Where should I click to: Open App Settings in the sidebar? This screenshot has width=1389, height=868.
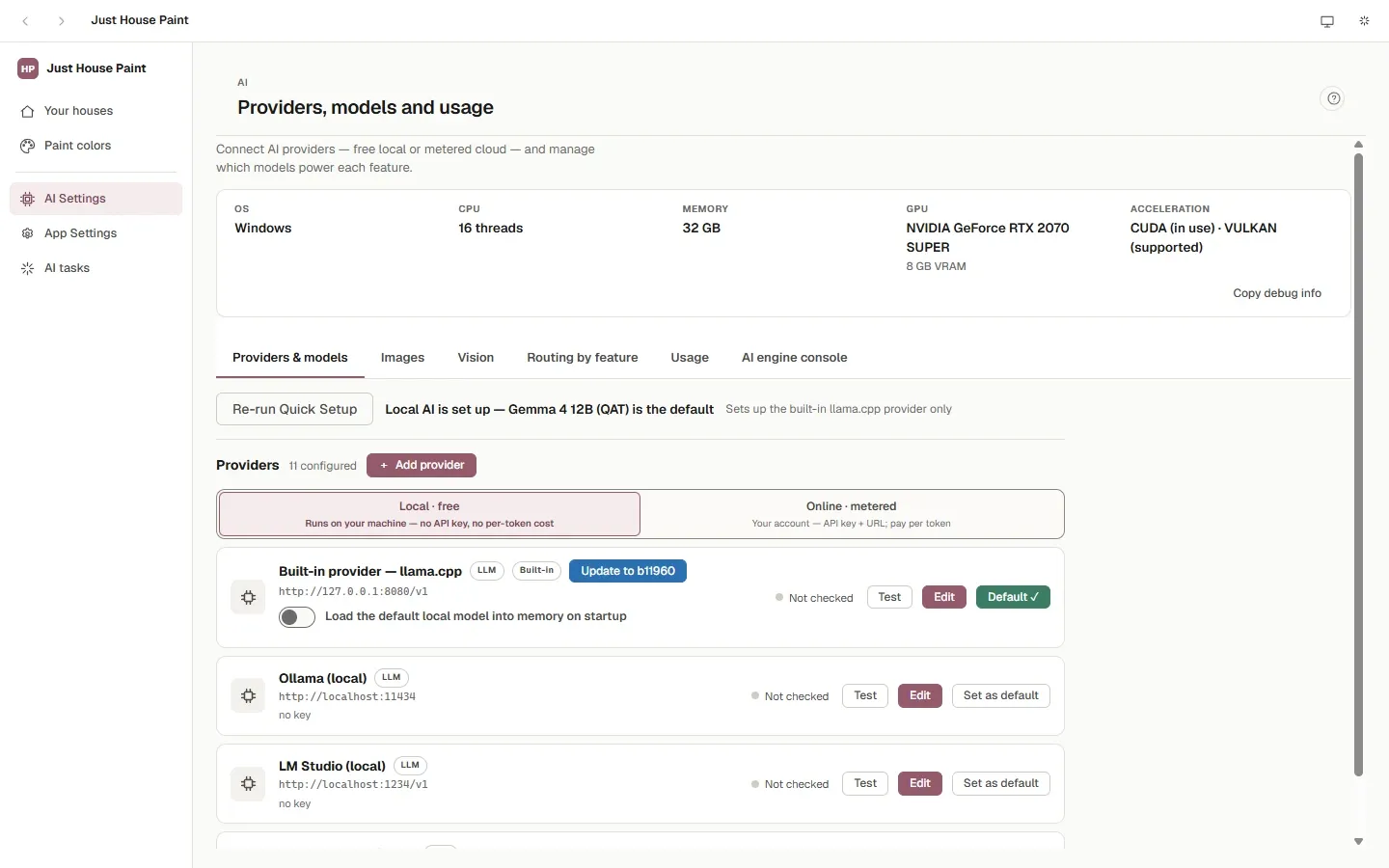click(x=95, y=233)
